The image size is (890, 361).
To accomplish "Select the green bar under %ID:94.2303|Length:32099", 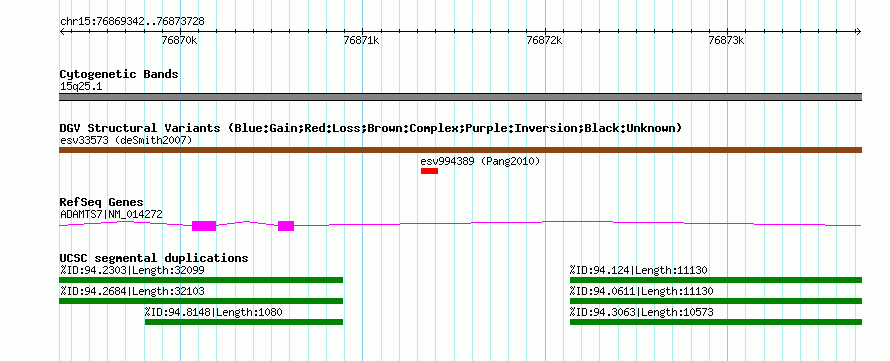I will tap(201, 280).
